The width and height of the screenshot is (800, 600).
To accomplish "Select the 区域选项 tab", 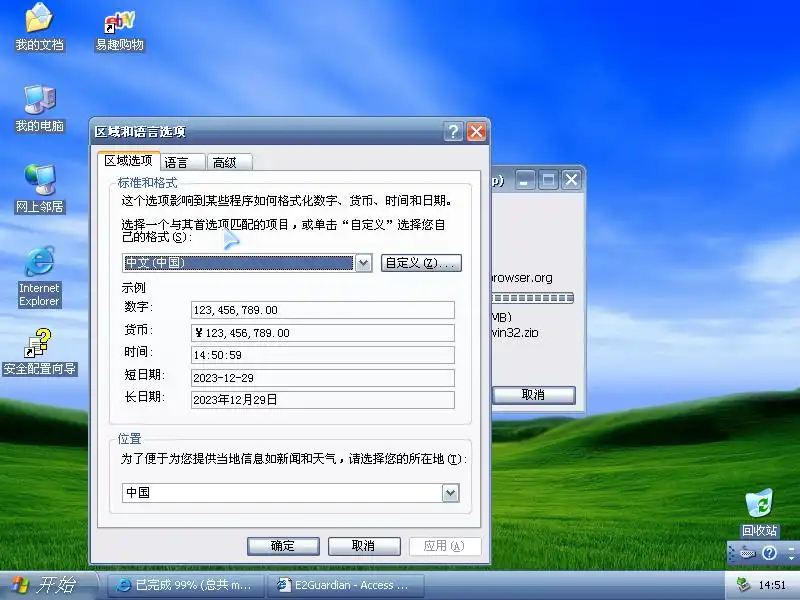I will click(x=128, y=161).
